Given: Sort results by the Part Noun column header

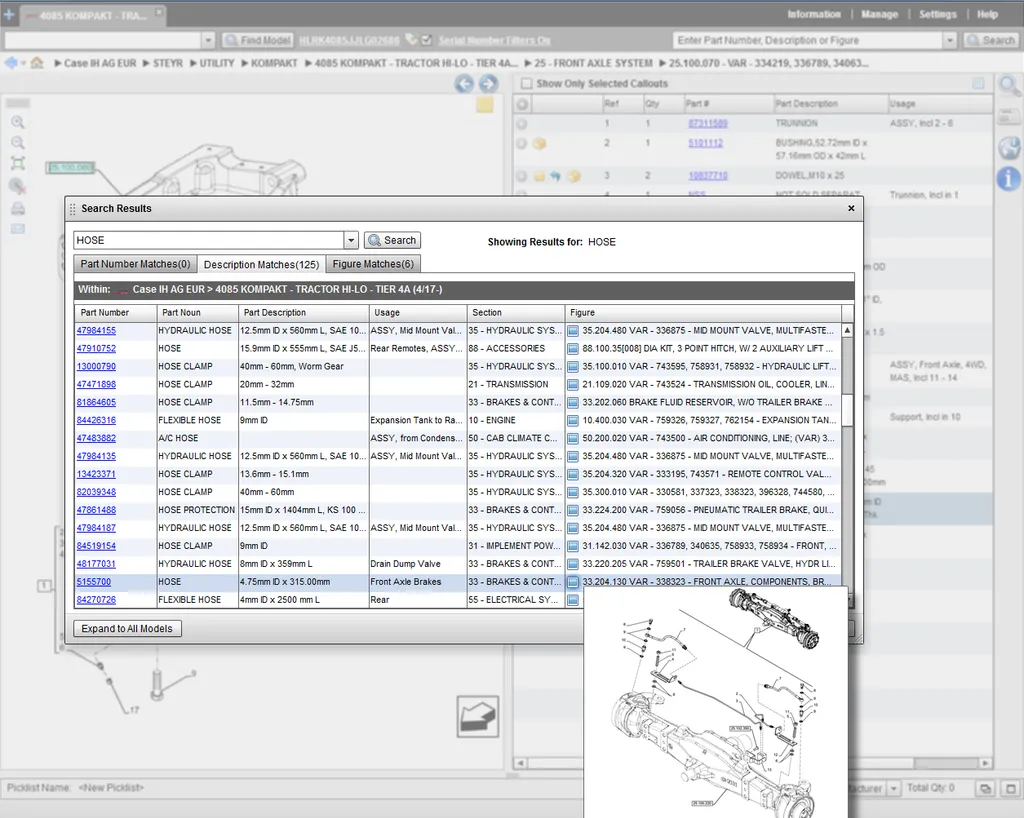Looking at the screenshot, I should tap(197, 313).
